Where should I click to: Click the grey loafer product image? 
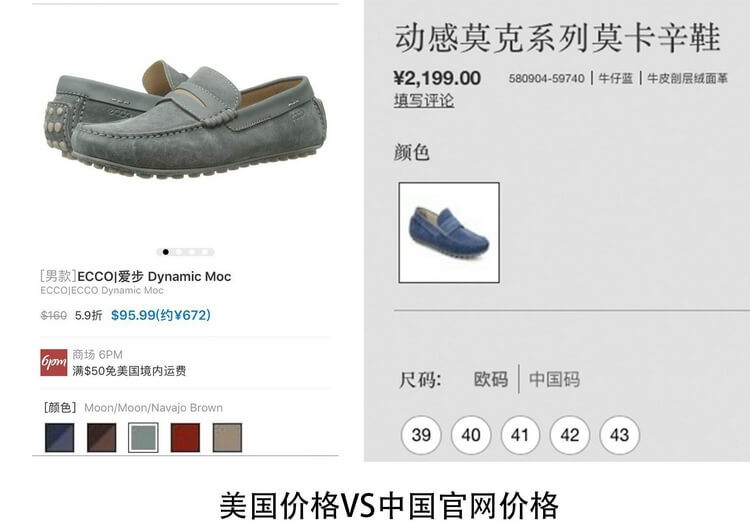coord(186,119)
